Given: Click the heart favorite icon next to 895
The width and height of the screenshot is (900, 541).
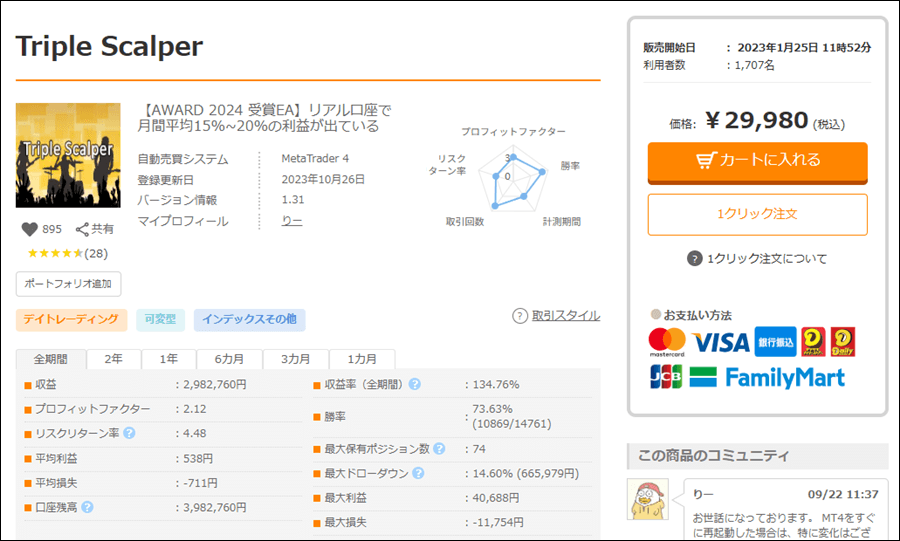Looking at the screenshot, I should coord(29,229).
